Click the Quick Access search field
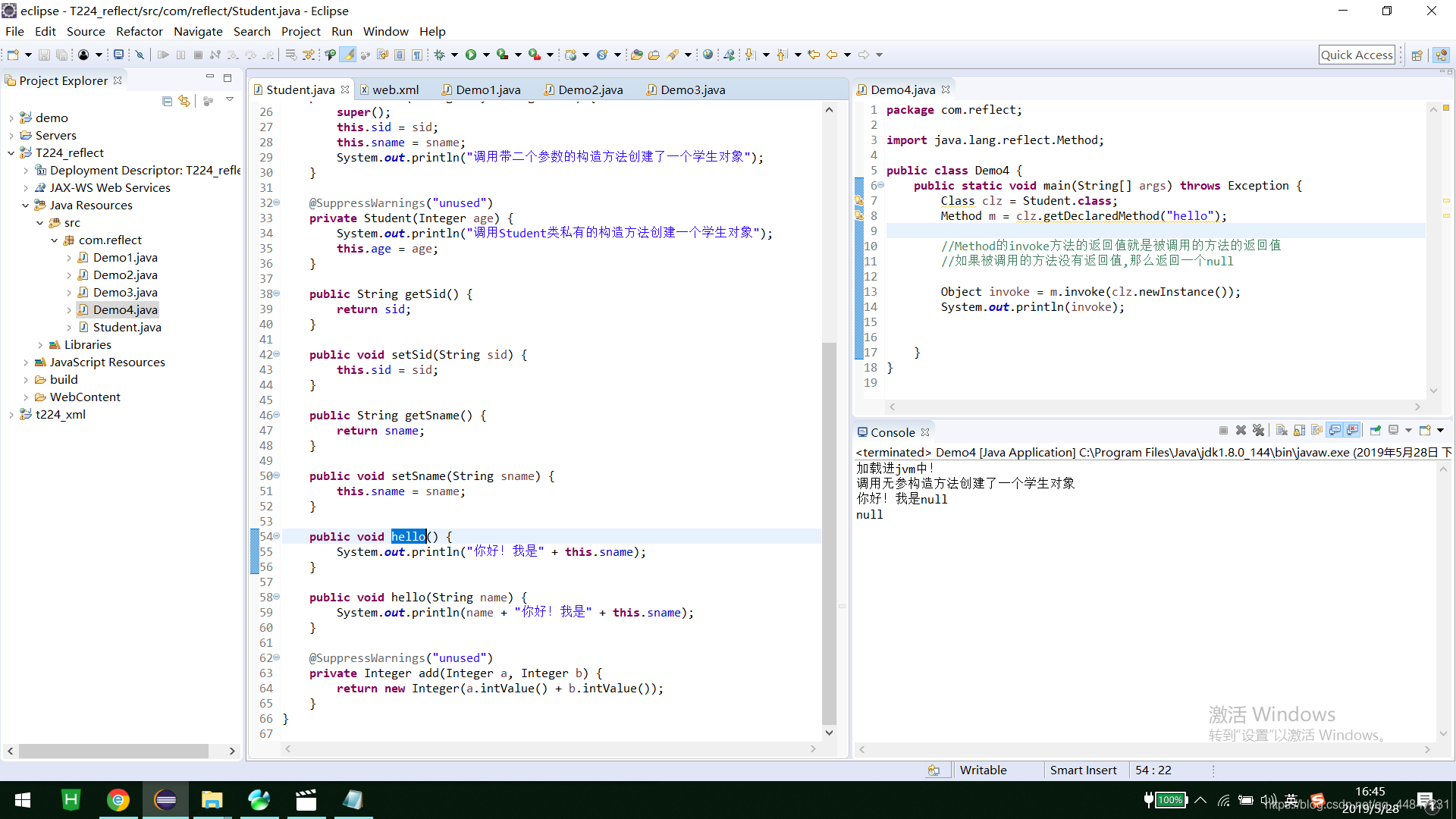This screenshot has width=1456, height=819. [1357, 55]
